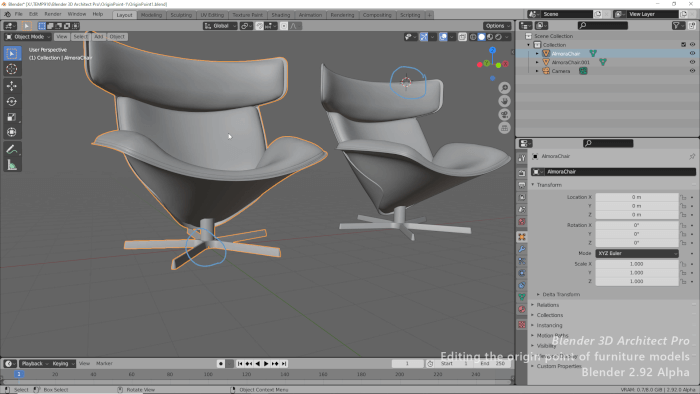Select the Transform tool
The image size is (700, 394).
pos(12,132)
